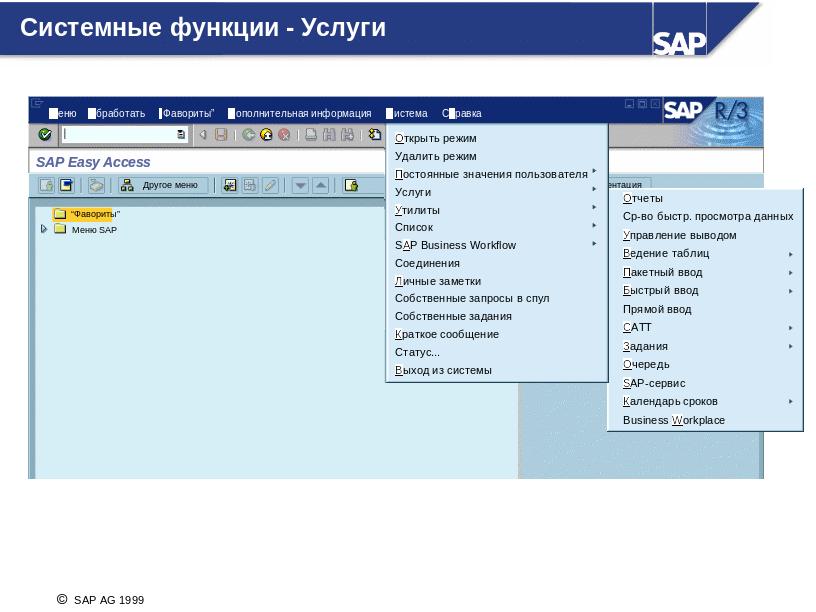Expand the Утилиты submenu
Screen dimensions: 816x612
(x=496, y=210)
